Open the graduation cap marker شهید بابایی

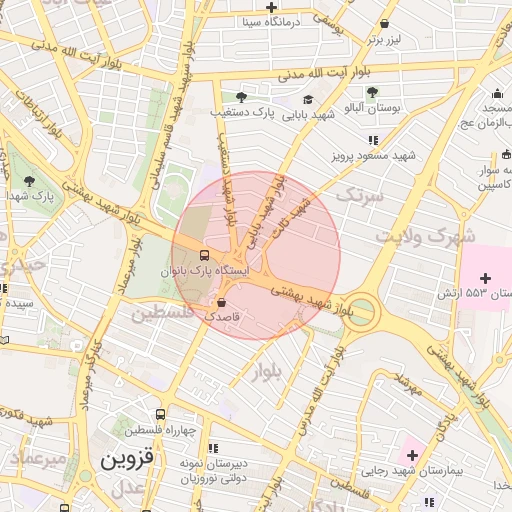click(x=308, y=99)
